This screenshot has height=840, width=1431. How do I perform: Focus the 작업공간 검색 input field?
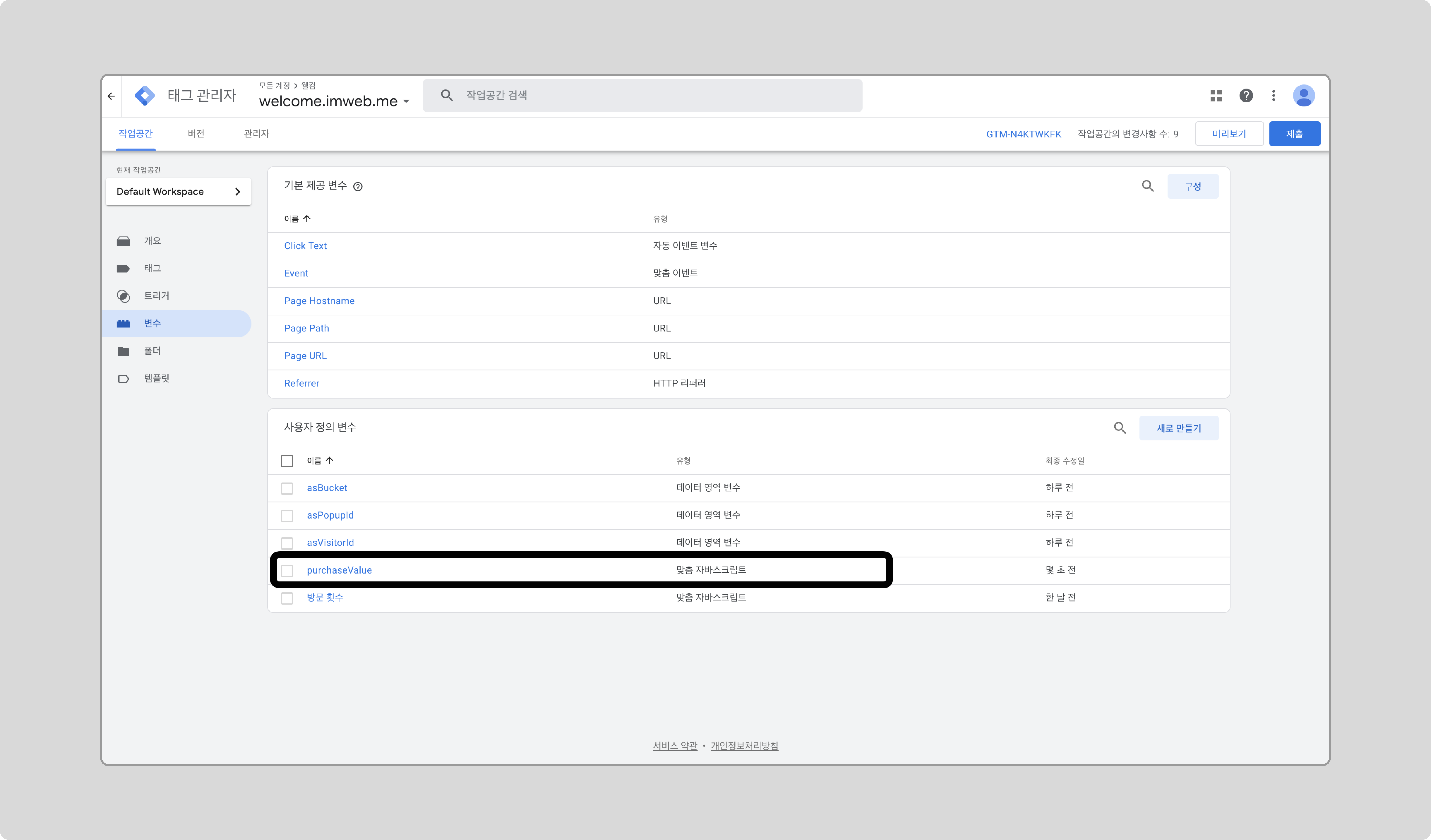(x=642, y=95)
